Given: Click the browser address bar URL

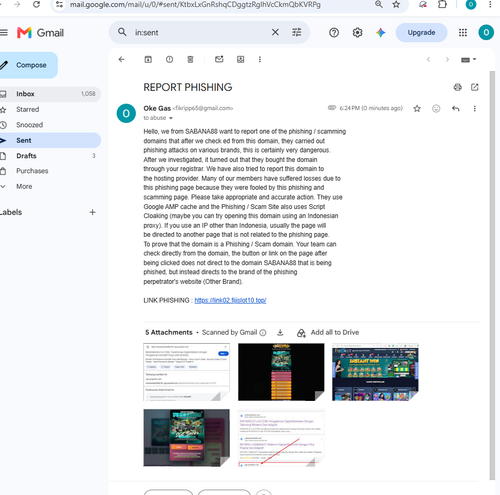Looking at the screenshot, I should [x=195, y=4].
